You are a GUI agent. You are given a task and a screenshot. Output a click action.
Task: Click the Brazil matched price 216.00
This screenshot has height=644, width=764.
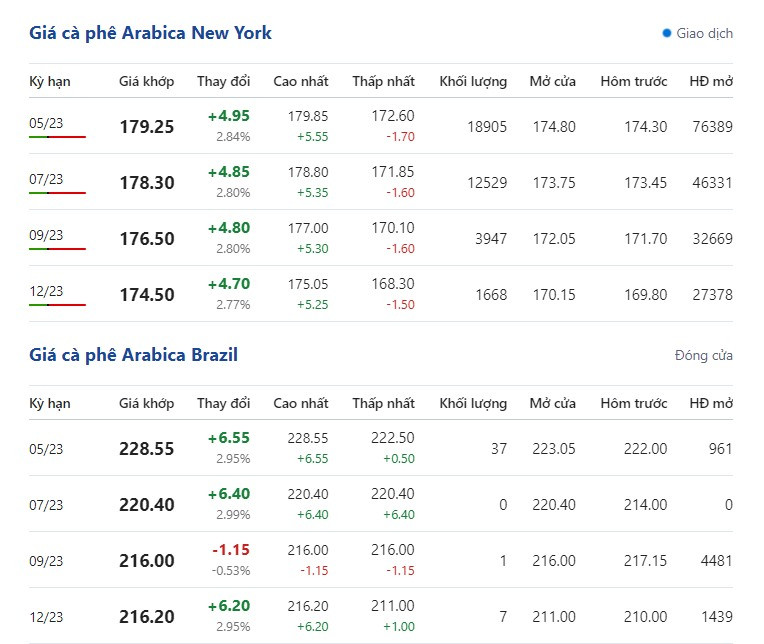pyautogui.click(x=147, y=561)
